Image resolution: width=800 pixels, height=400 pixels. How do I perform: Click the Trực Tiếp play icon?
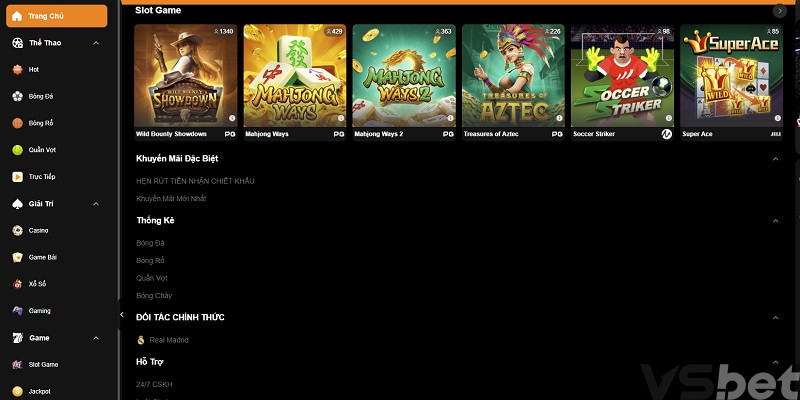(x=17, y=177)
